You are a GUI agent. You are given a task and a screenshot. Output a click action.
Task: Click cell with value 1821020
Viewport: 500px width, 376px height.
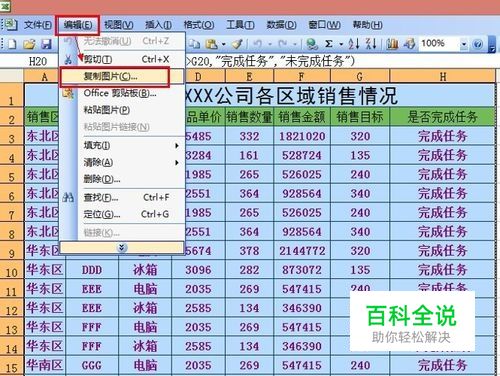[302, 136]
